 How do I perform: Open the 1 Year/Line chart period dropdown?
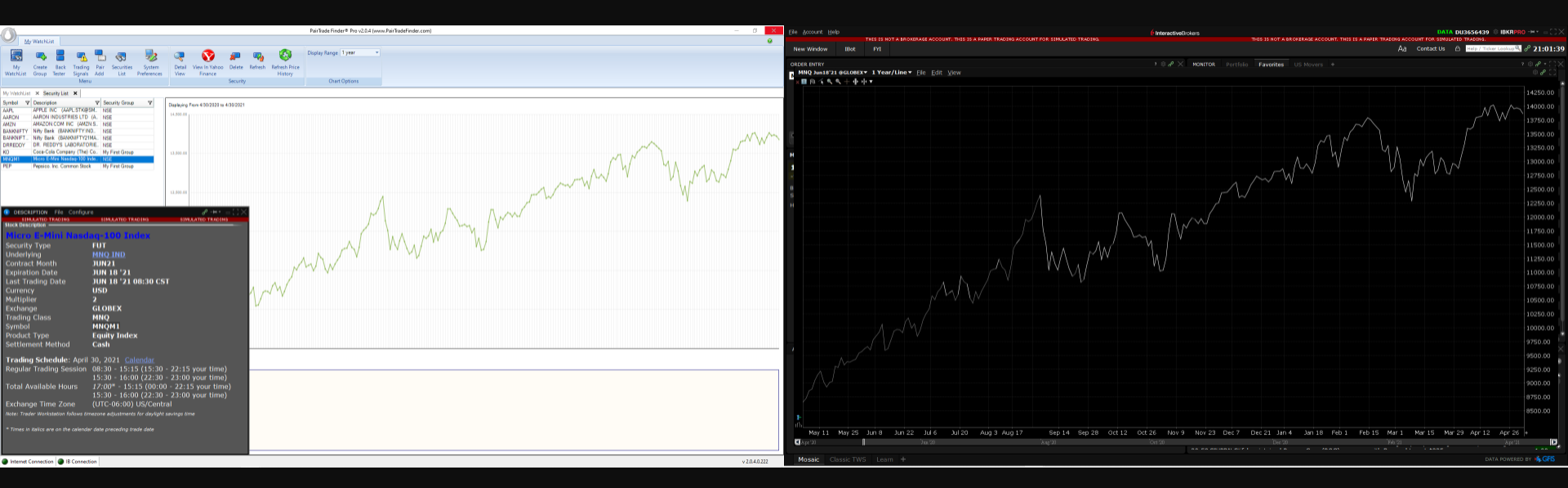892,72
